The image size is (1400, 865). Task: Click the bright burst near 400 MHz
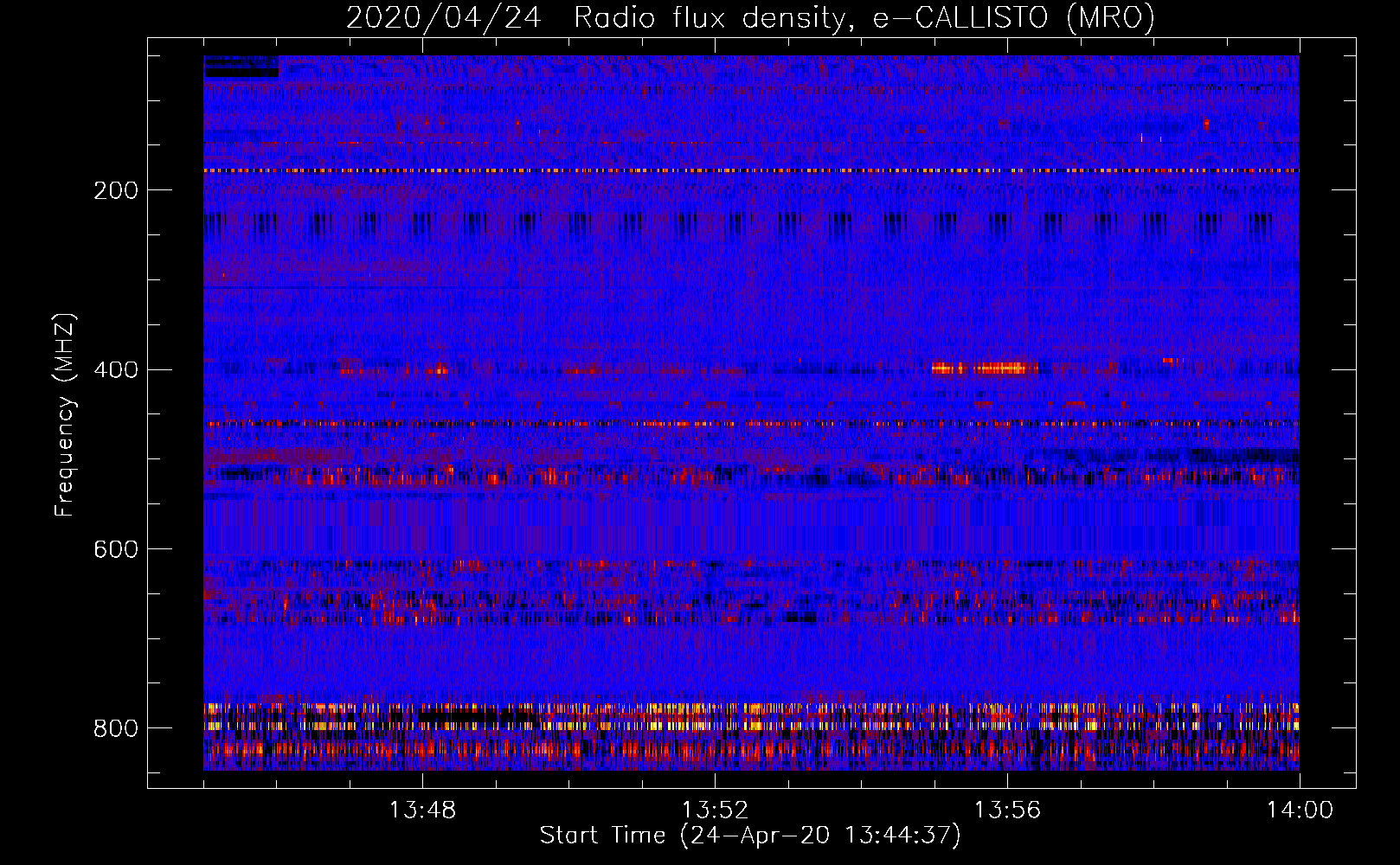pyautogui.click(x=985, y=368)
